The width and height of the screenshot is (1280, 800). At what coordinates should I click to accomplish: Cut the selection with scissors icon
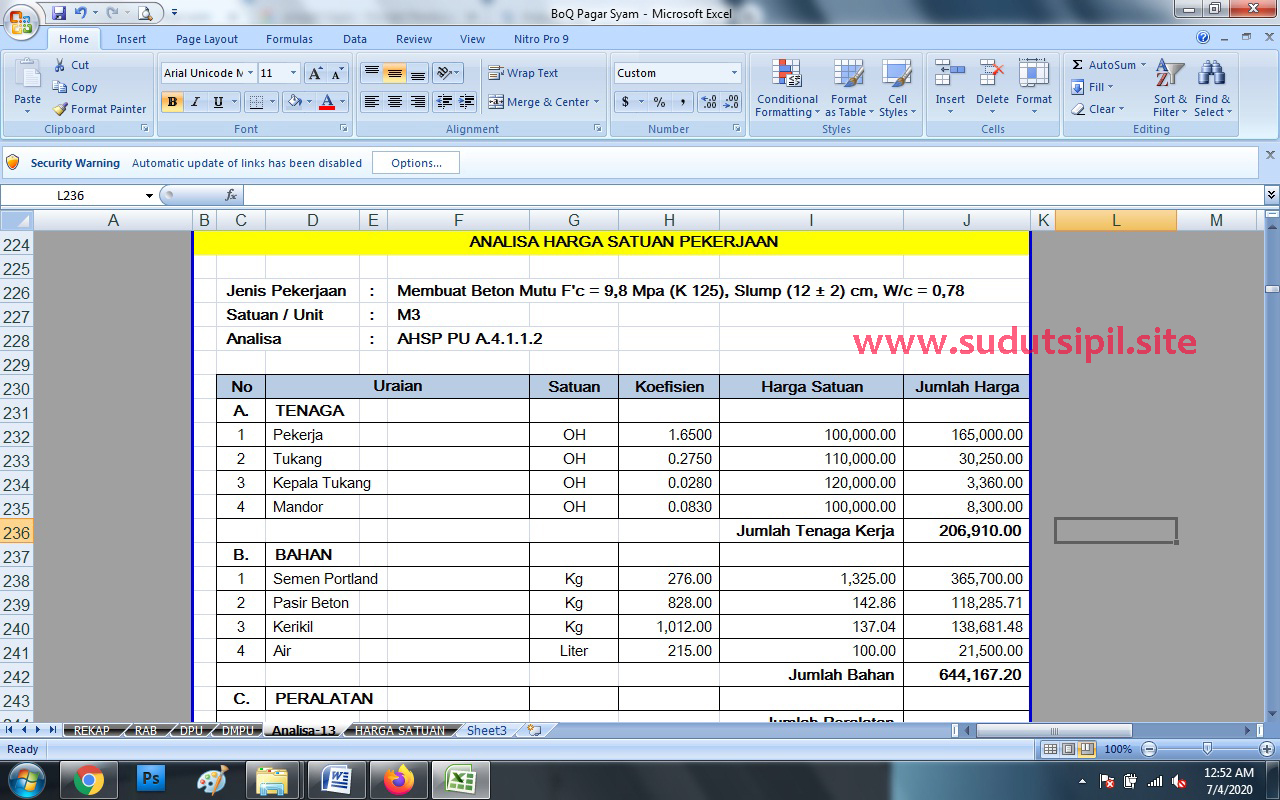pyautogui.click(x=61, y=65)
